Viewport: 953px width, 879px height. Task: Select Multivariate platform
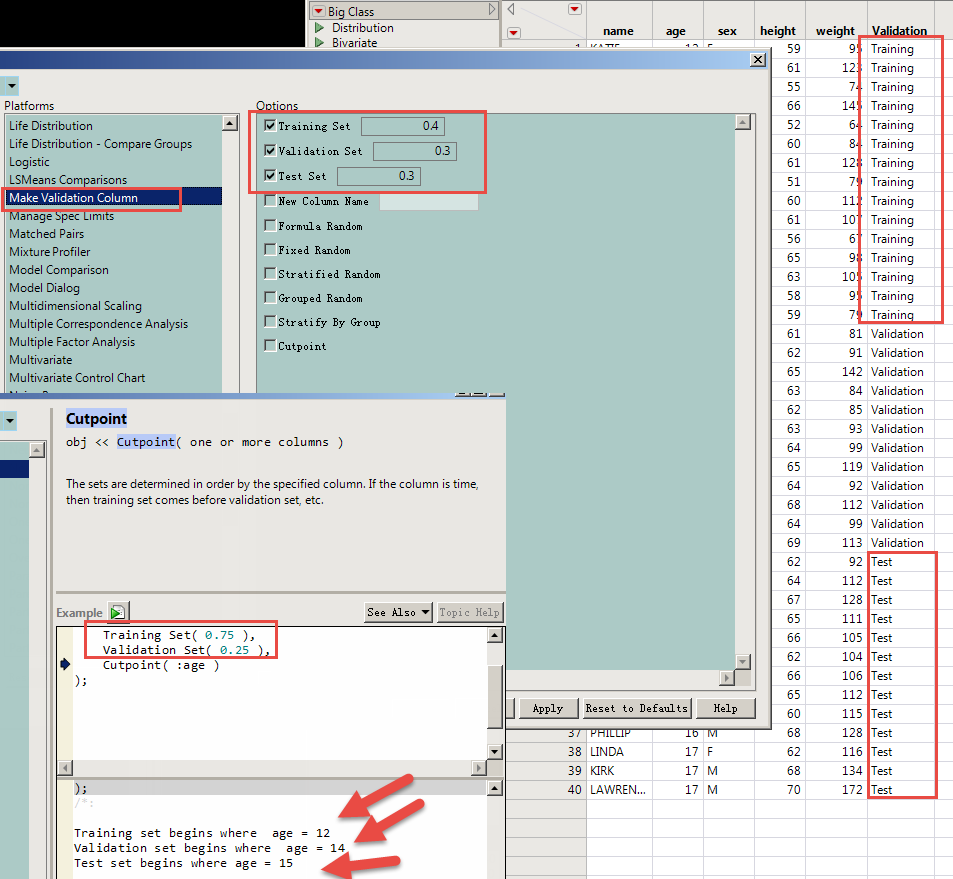pyautogui.click(x=41, y=360)
